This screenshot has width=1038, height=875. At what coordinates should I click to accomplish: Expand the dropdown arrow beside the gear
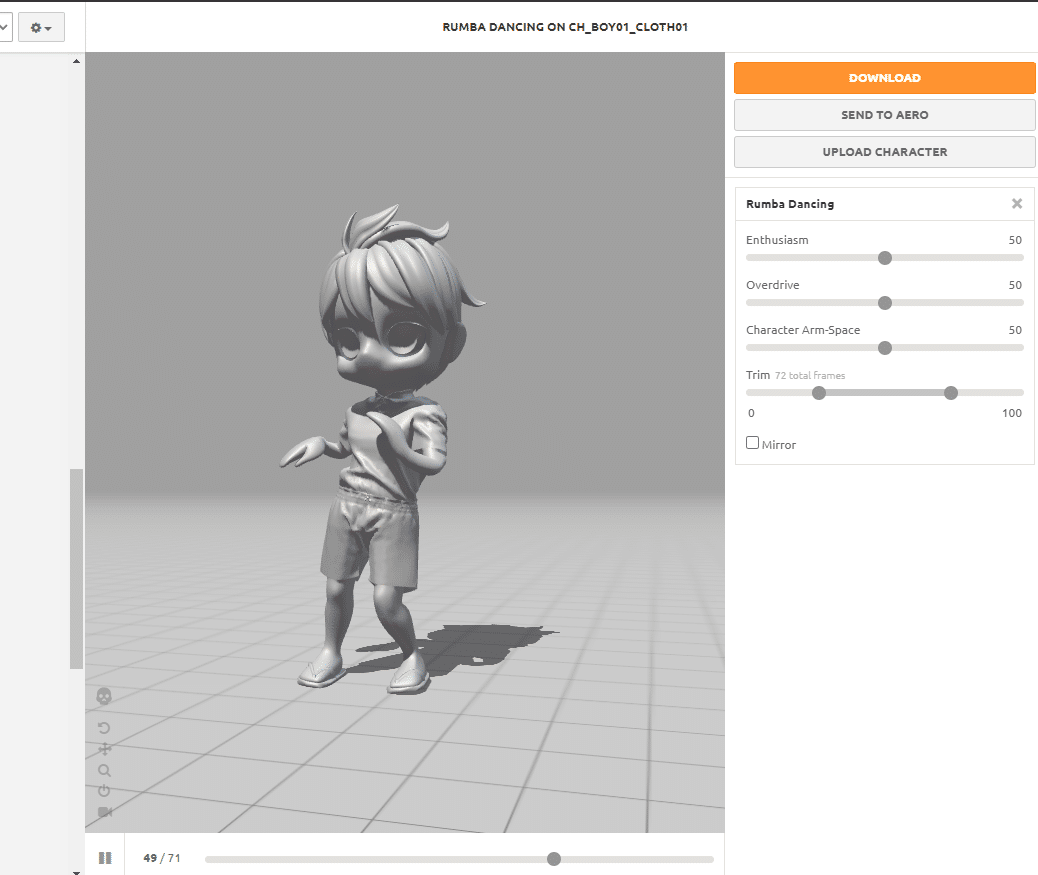(49, 27)
